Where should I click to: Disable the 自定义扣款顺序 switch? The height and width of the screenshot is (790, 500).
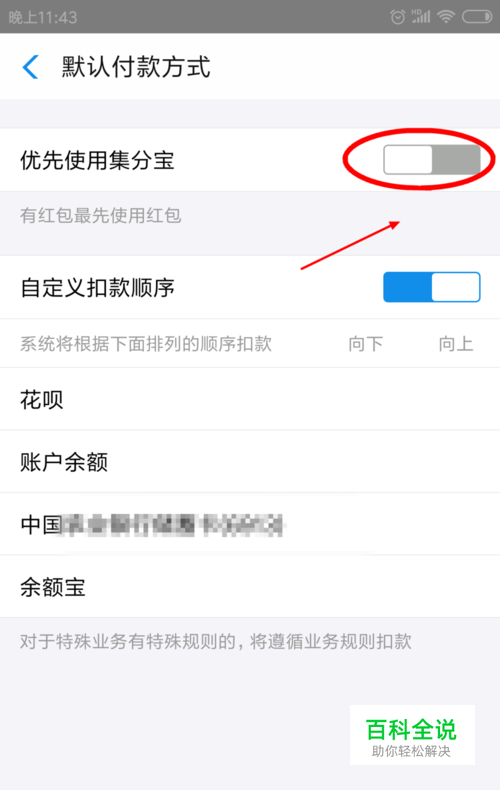[432, 287]
